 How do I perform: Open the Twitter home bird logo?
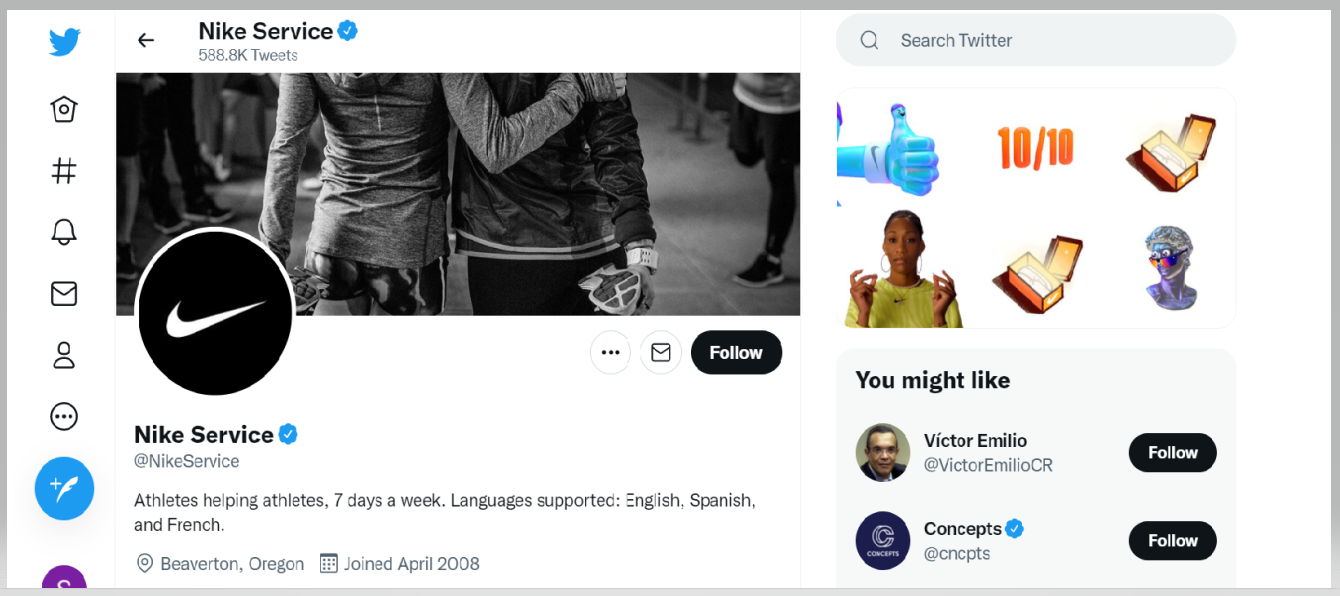pos(64,41)
